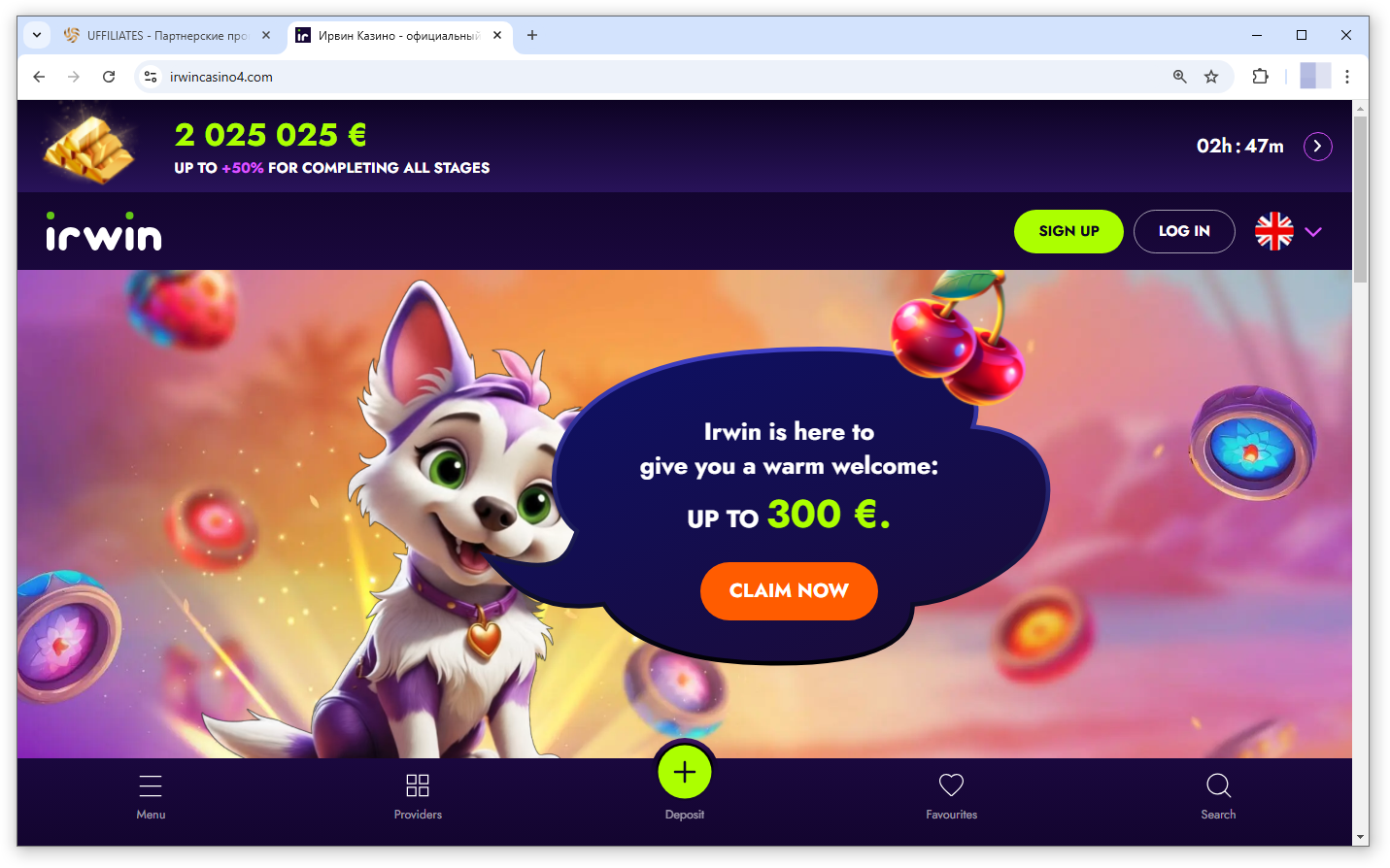Open Favourites heart icon
Screen dimensions: 1390x868
pos(952,785)
